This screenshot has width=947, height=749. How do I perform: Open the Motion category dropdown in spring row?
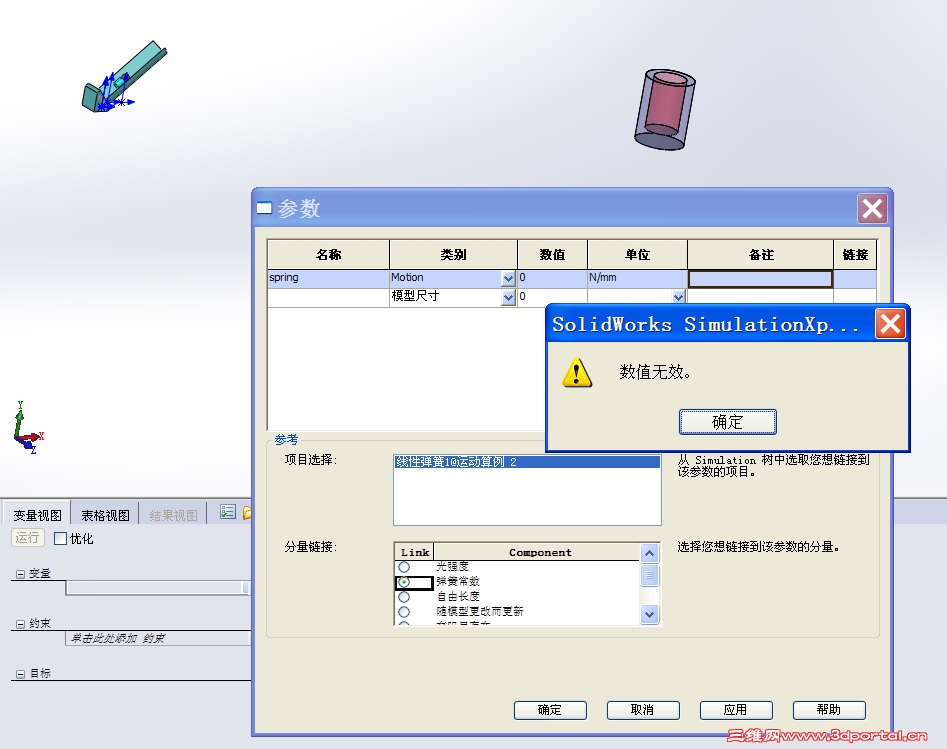pyautogui.click(x=509, y=278)
